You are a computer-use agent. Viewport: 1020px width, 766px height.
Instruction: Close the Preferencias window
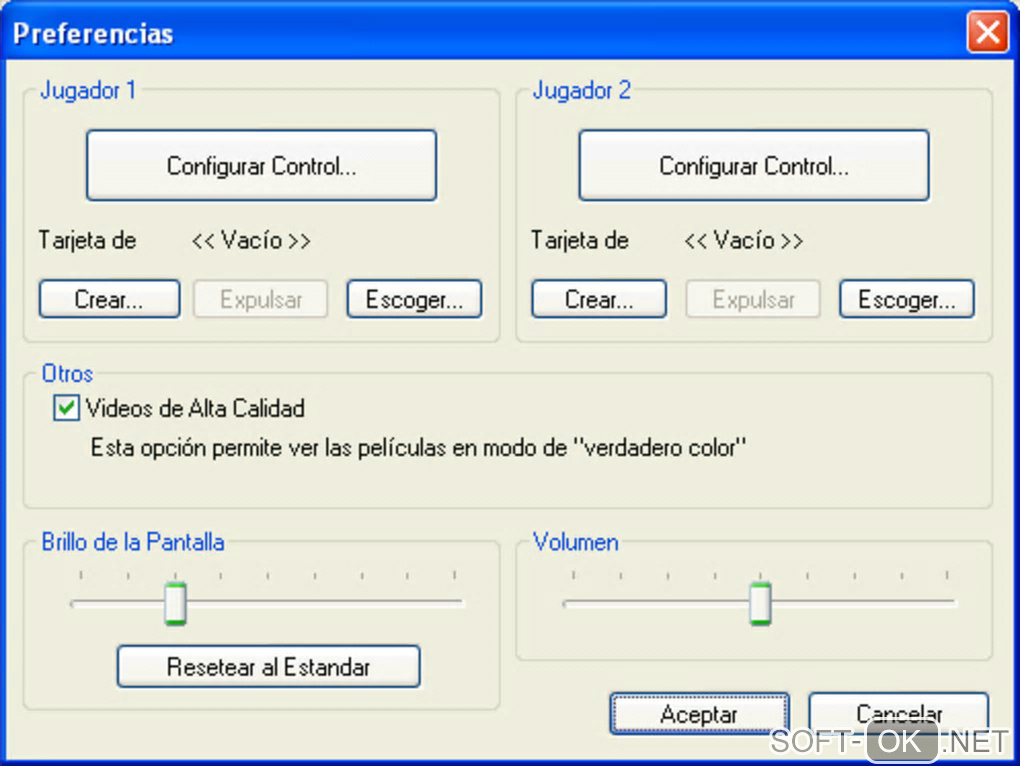point(988,33)
